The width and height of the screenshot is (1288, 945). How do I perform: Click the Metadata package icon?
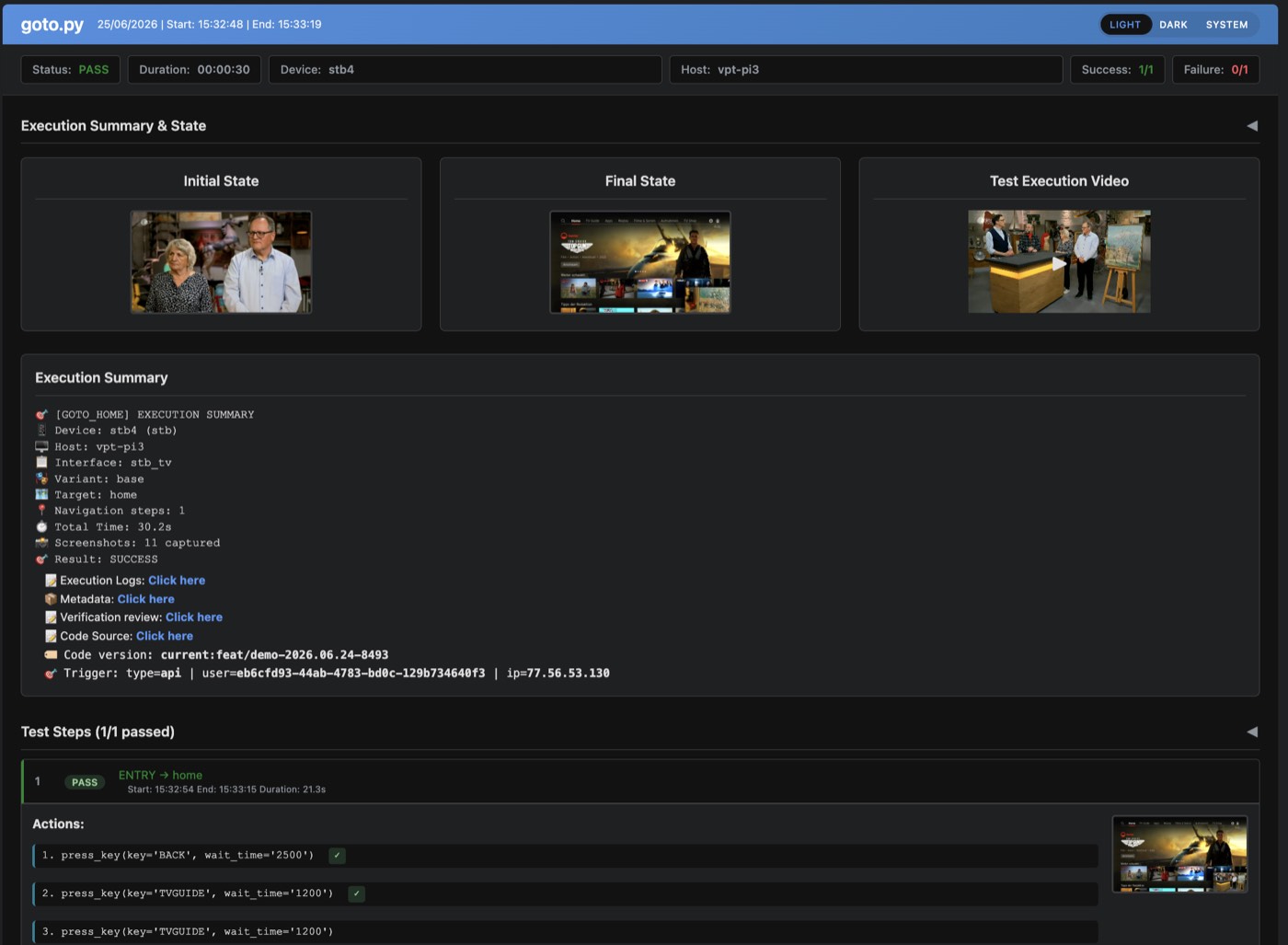[x=51, y=599]
